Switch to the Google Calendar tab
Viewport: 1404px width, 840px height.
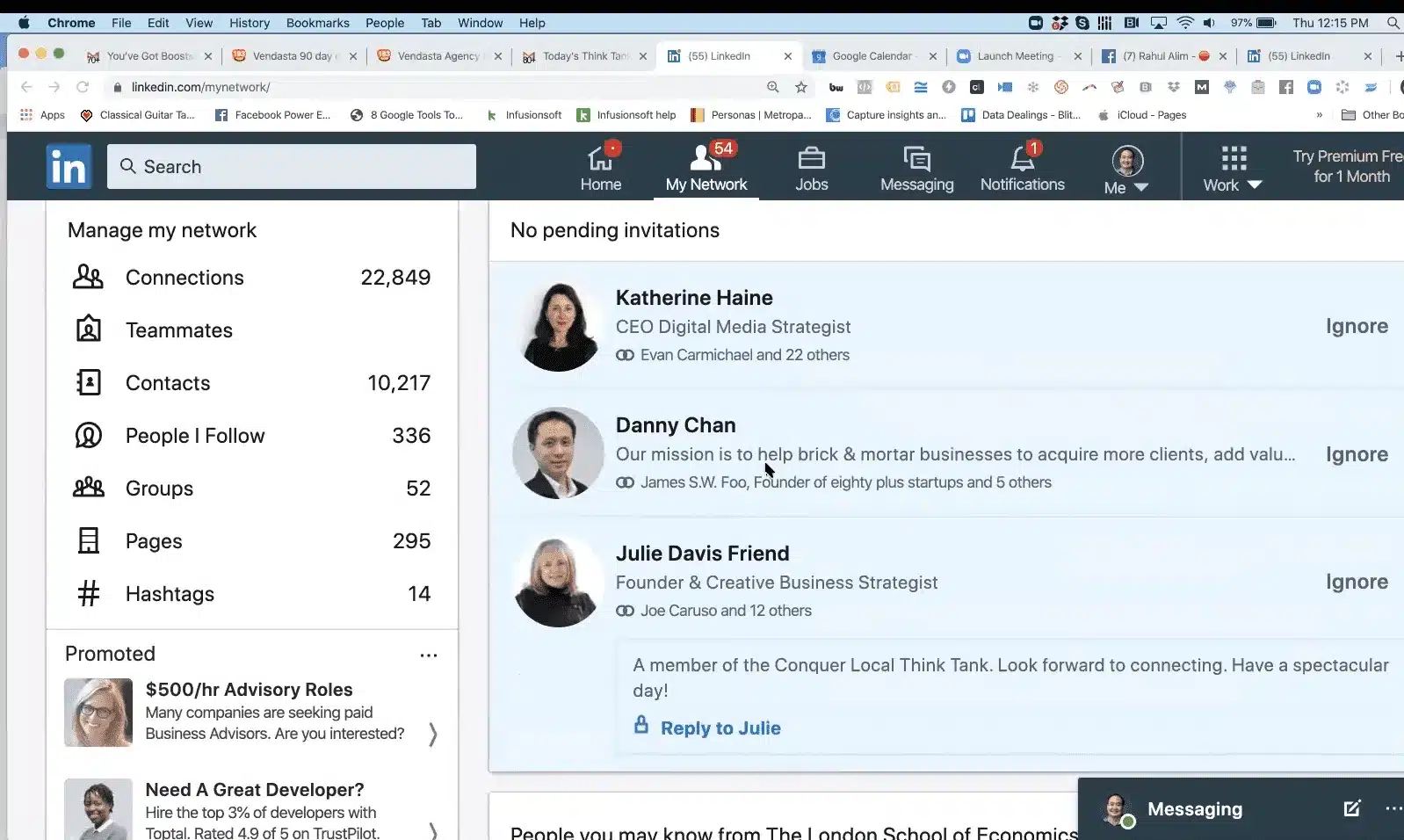pyautogui.click(x=872, y=56)
